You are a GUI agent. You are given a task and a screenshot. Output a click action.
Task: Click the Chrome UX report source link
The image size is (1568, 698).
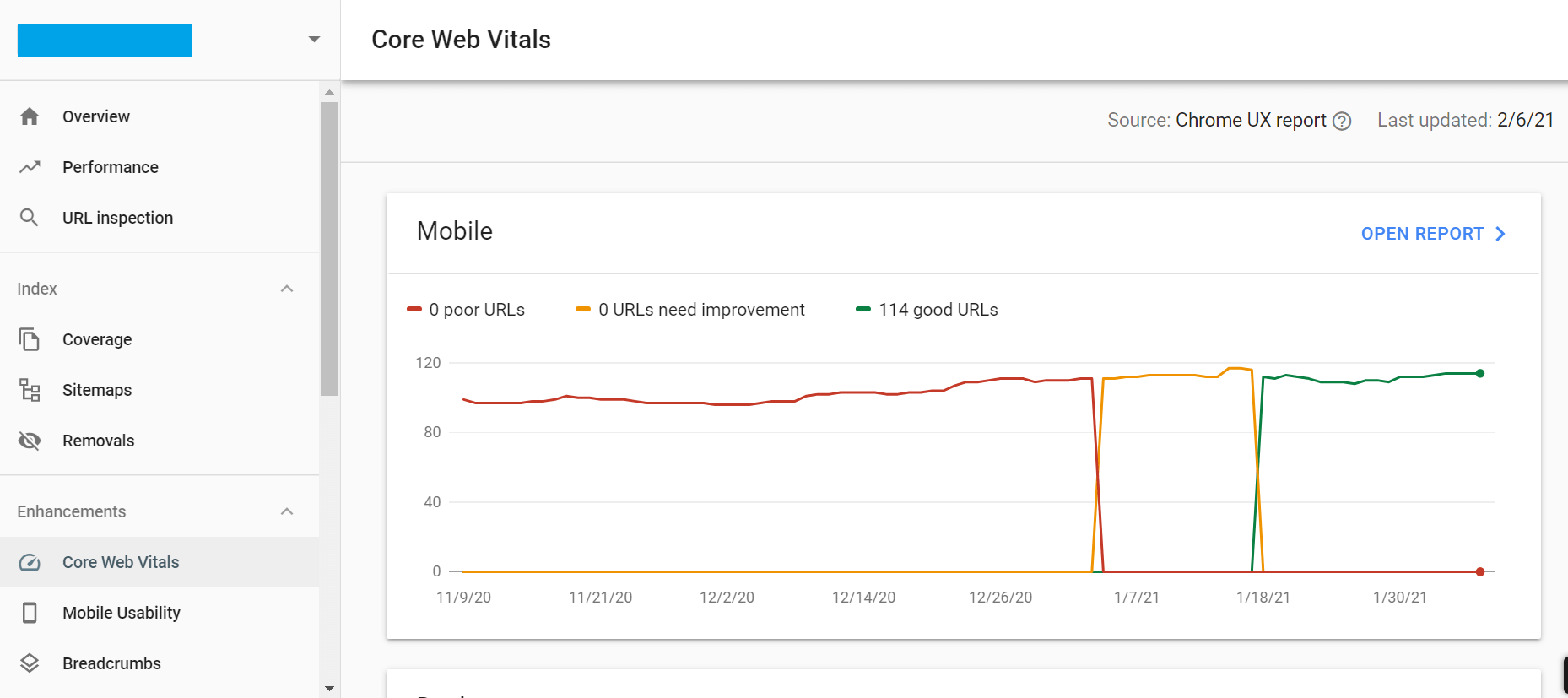(x=1250, y=121)
